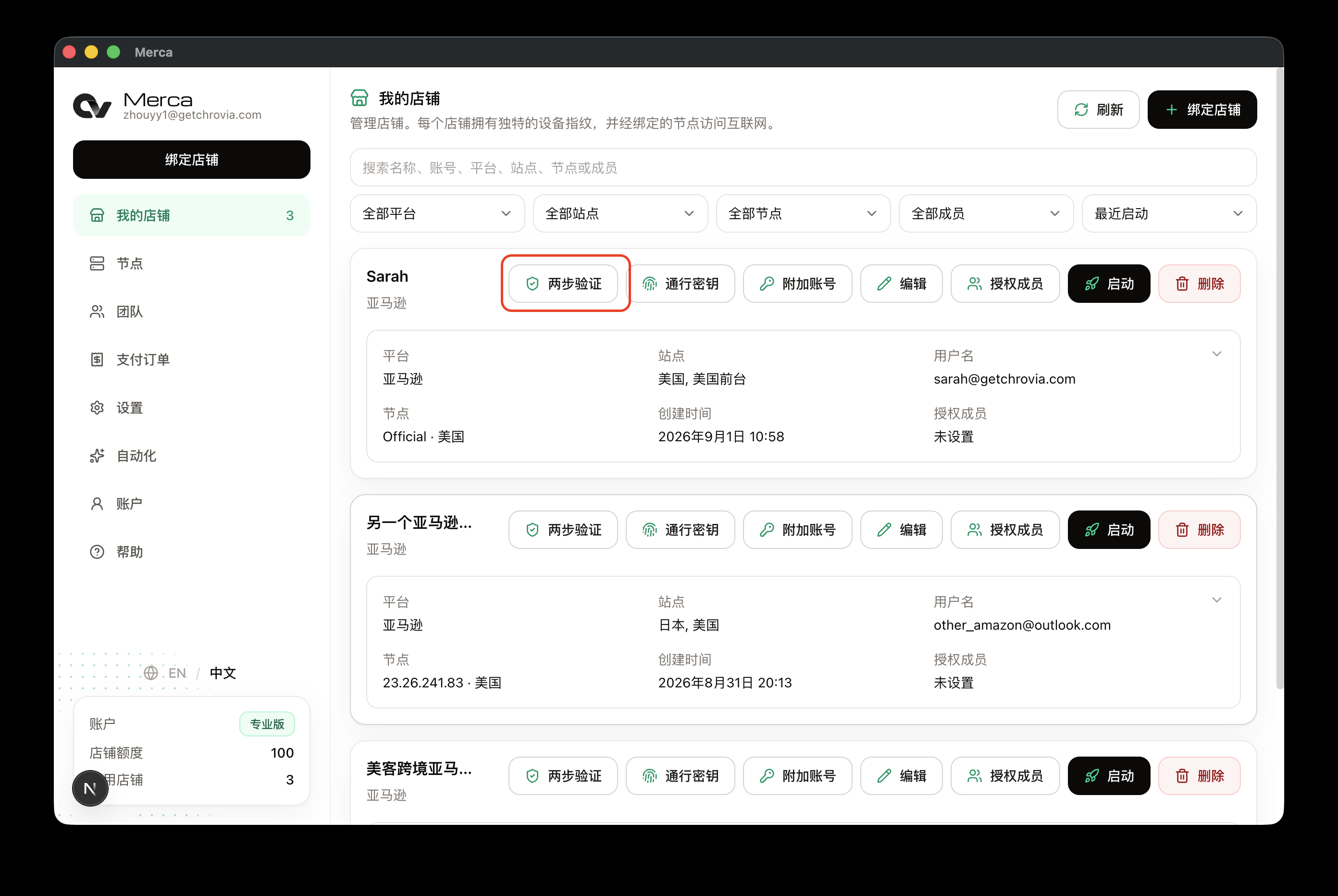This screenshot has height=896, width=1338.
Task: Launch 美客跨境亚马 store with 启动
Action: [x=1108, y=775]
